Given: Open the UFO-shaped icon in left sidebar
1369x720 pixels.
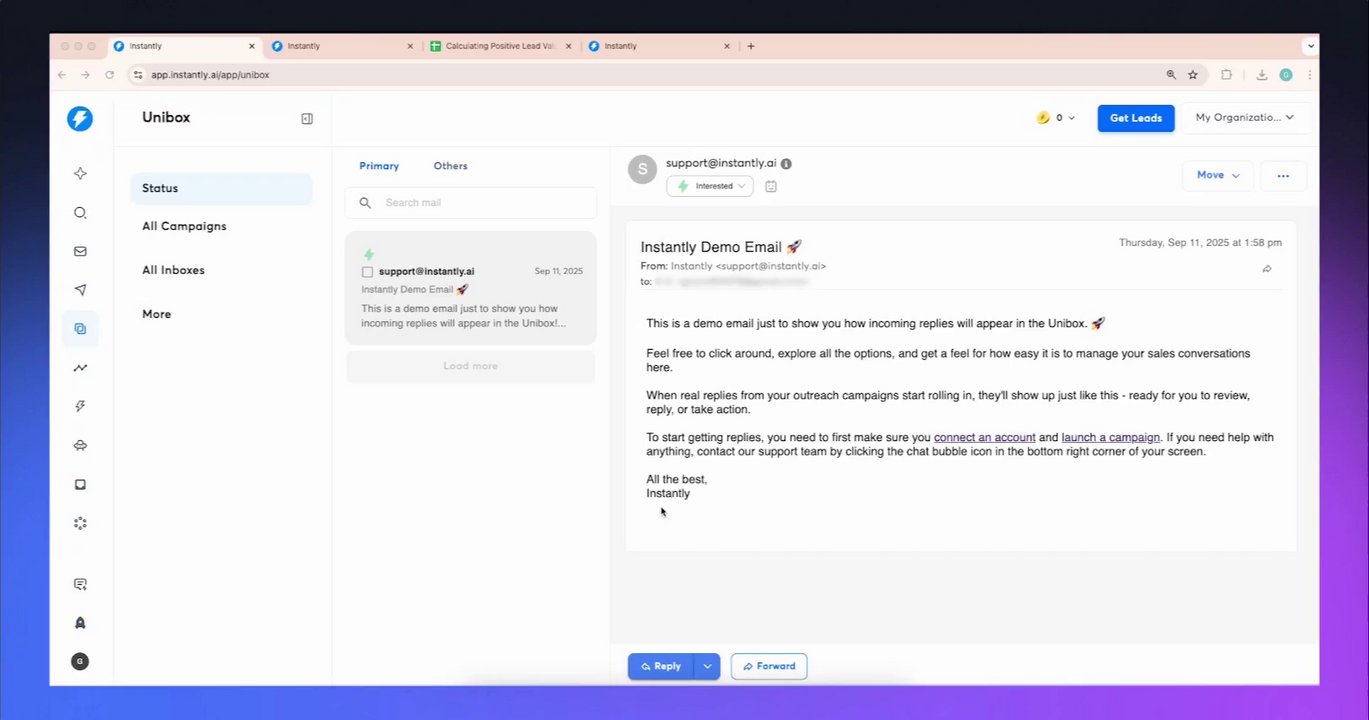Looking at the screenshot, I should pyautogui.click(x=80, y=446).
